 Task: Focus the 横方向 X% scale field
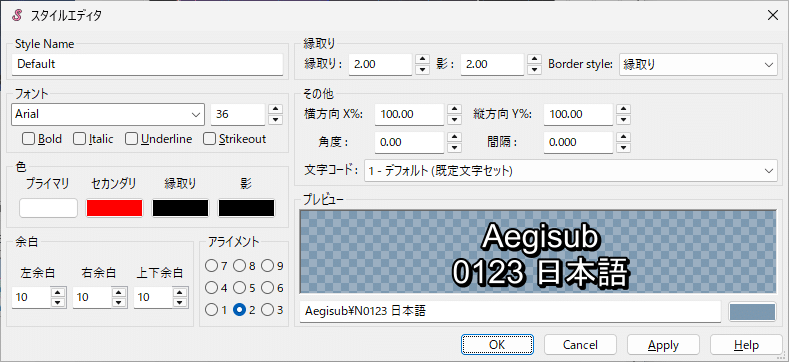[x=410, y=115]
